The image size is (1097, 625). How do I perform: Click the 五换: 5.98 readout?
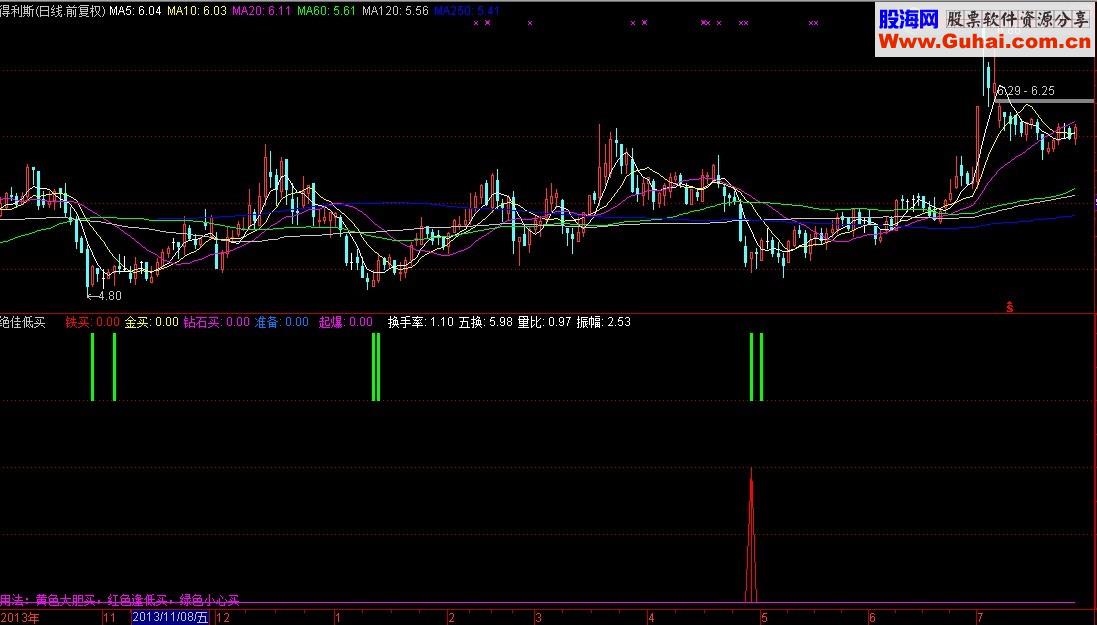click(486, 322)
